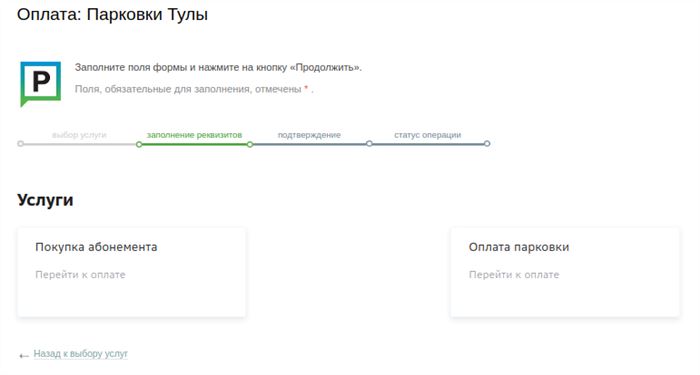Select the статус операции progress step
Screen dimensions: 700x375
[x=427, y=135]
